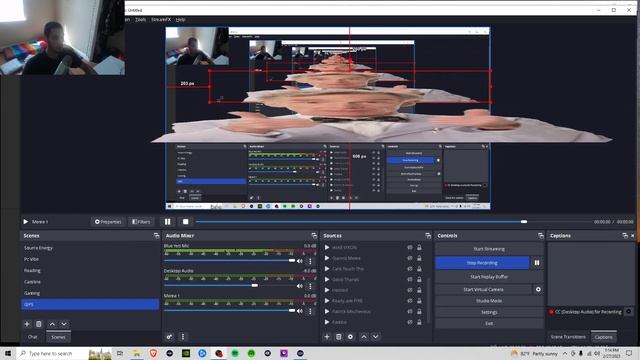Open virtual camera configuration gear
This screenshot has height=360, width=640.
pyautogui.click(x=538, y=289)
